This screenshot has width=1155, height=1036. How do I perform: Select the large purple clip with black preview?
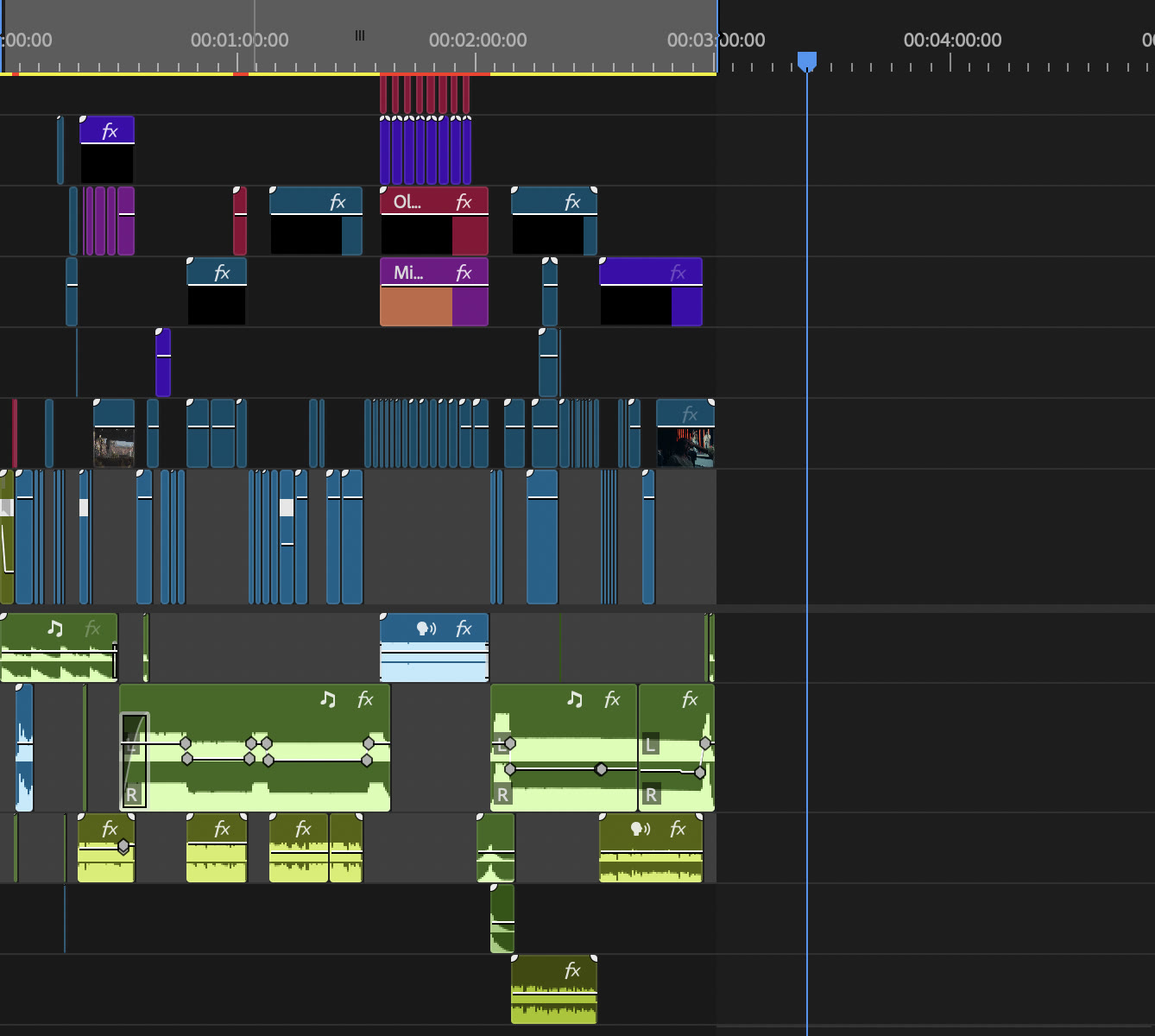point(651,292)
